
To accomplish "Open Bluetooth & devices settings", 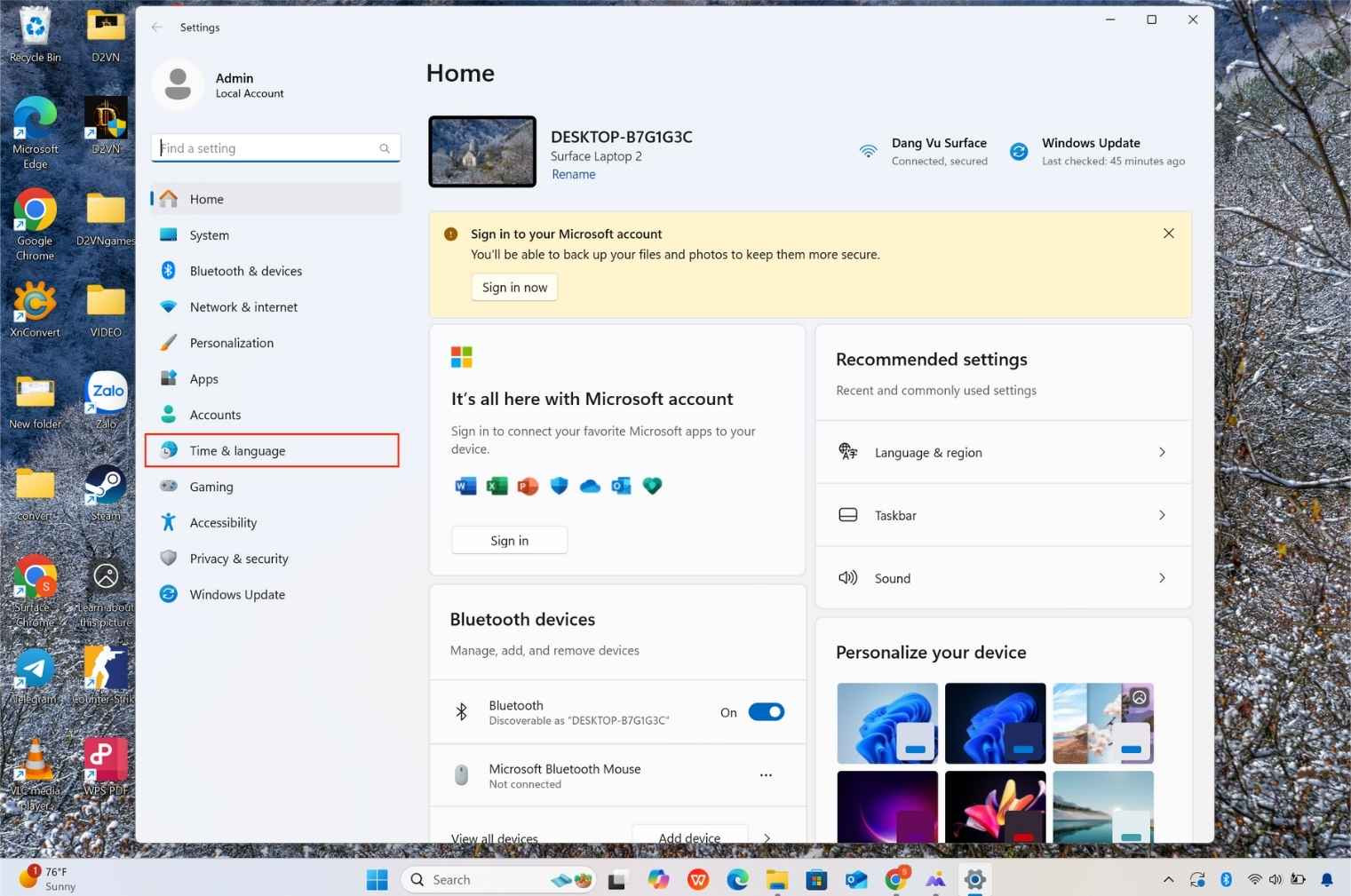I will coord(246,271).
